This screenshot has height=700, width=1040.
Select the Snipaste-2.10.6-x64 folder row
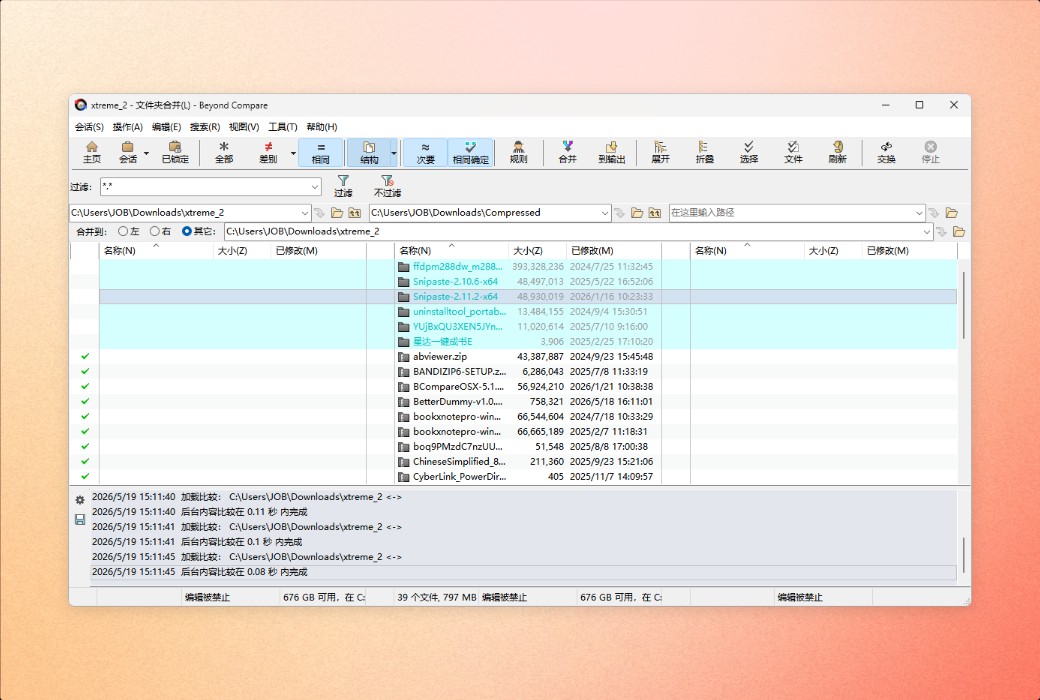click(x=527, y=281)
